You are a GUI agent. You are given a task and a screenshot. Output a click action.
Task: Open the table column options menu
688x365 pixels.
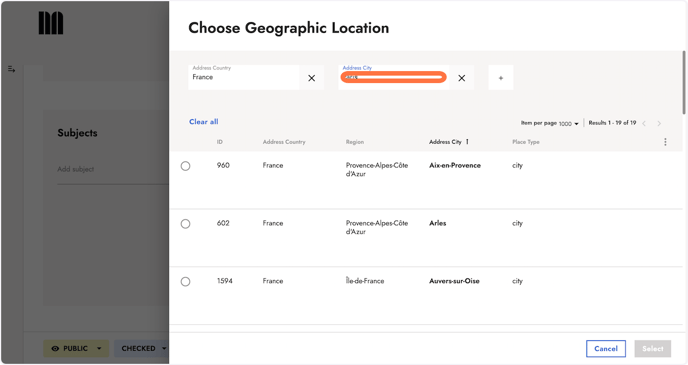point(665,142)
